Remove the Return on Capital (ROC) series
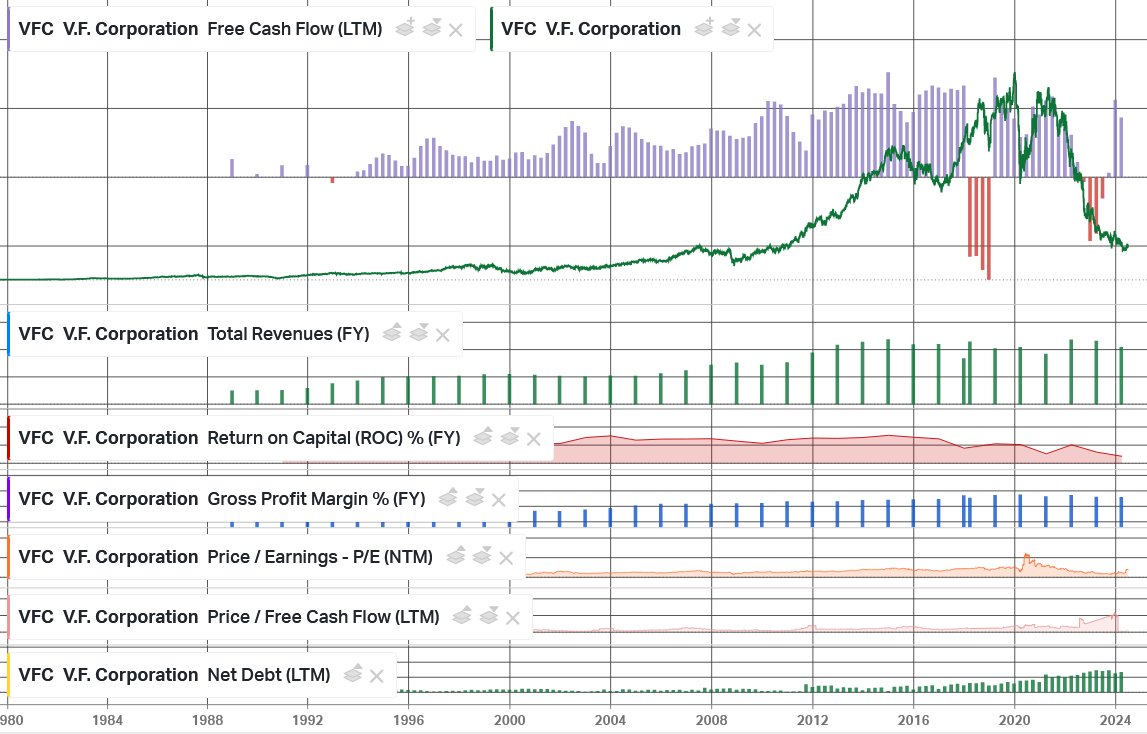Image resolution: width=1147 pixels, height=734 pixels. click(x=534, y=439)
